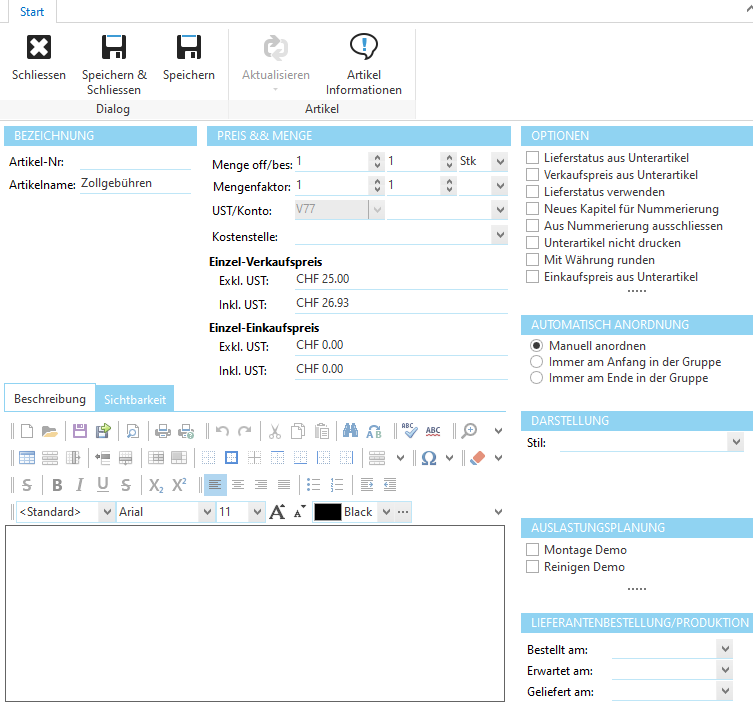Click the eraser clear formatting icon
Screen dimensions: 753x704
476,458
